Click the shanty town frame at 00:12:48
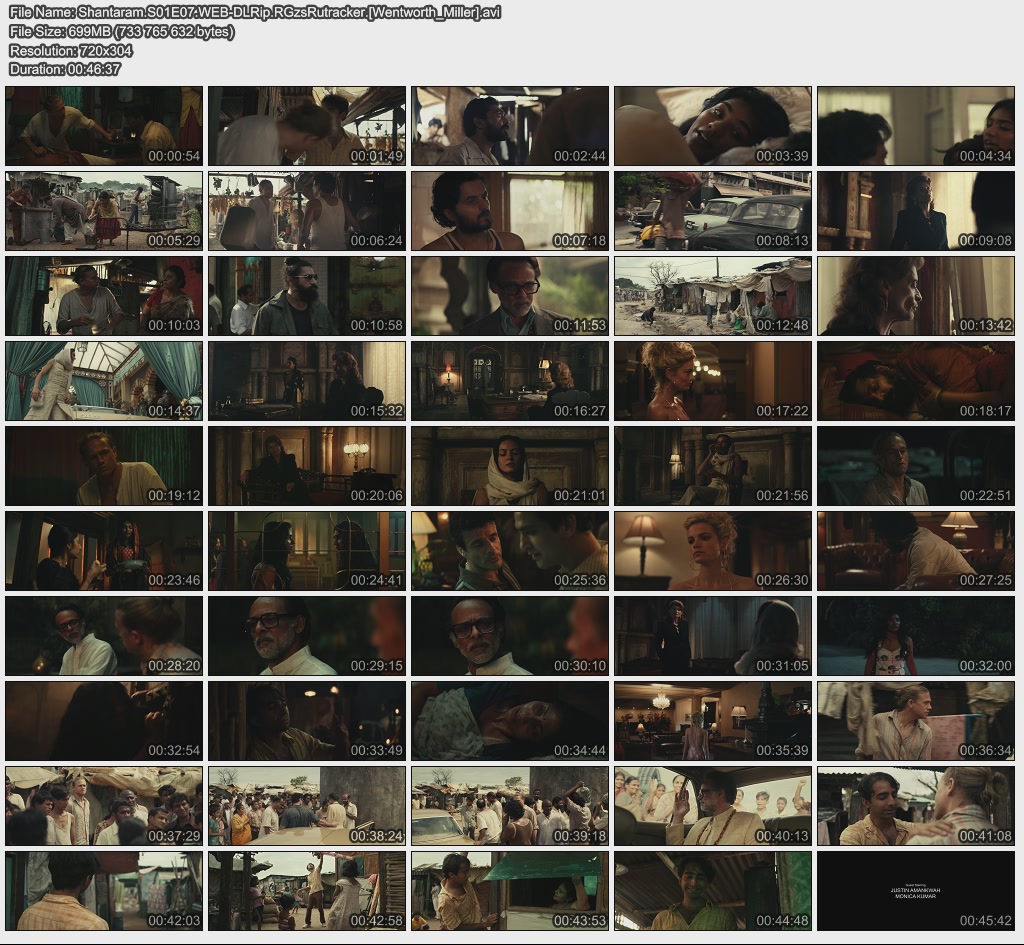Image resolution: width=1024 pixels, height=945 pixels. [x=713, y=296]
